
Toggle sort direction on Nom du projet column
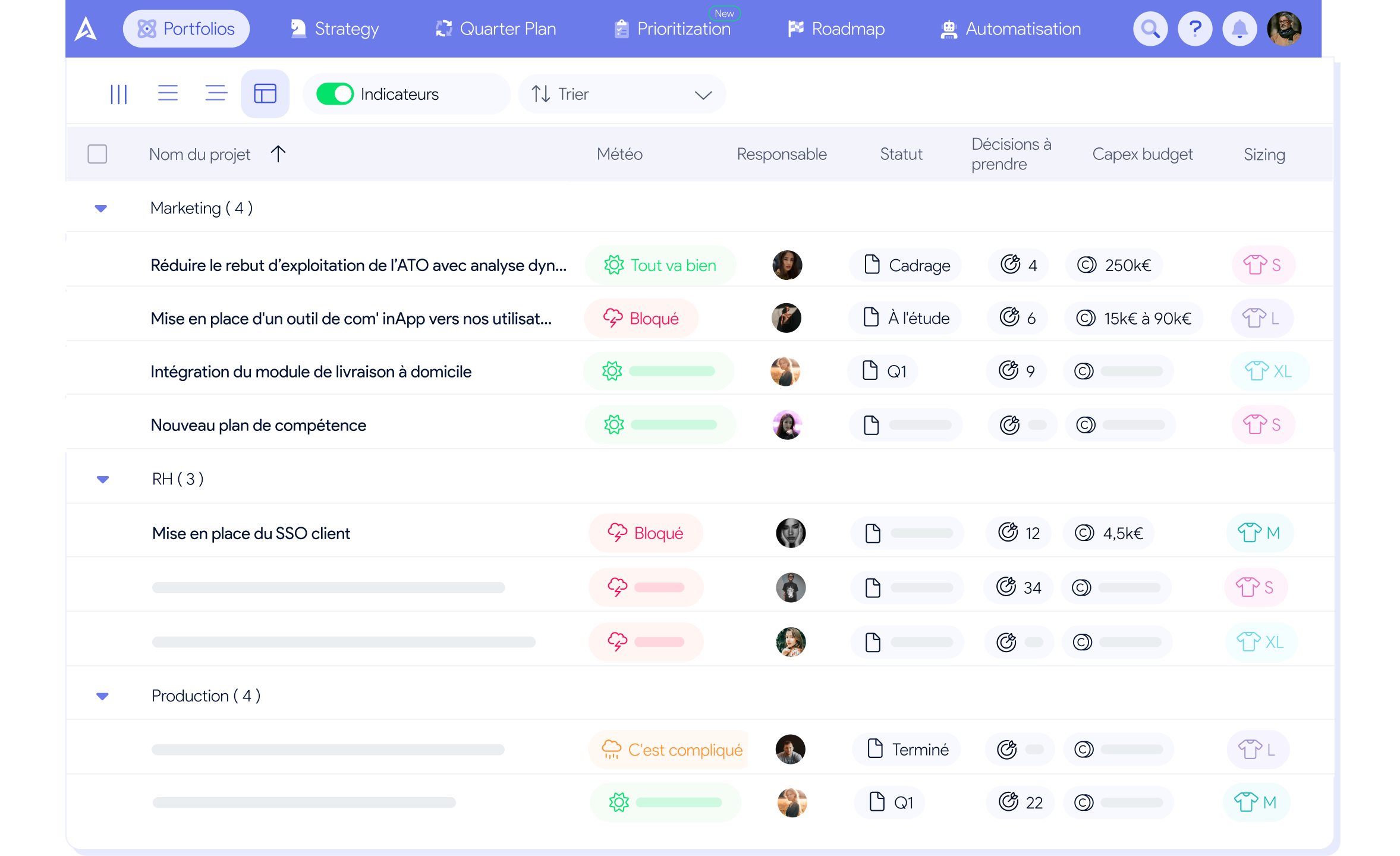278,153
